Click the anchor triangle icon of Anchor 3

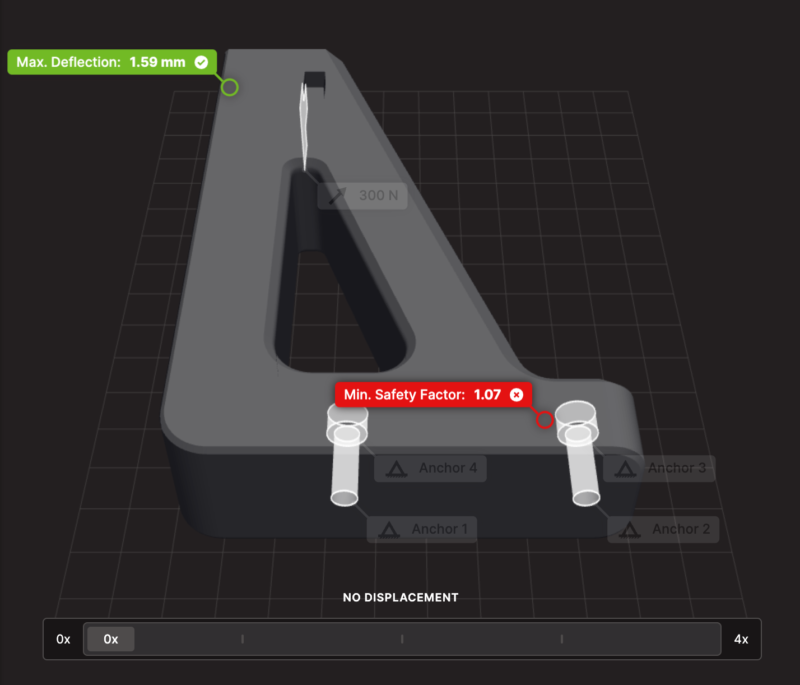tap(626, 469)
